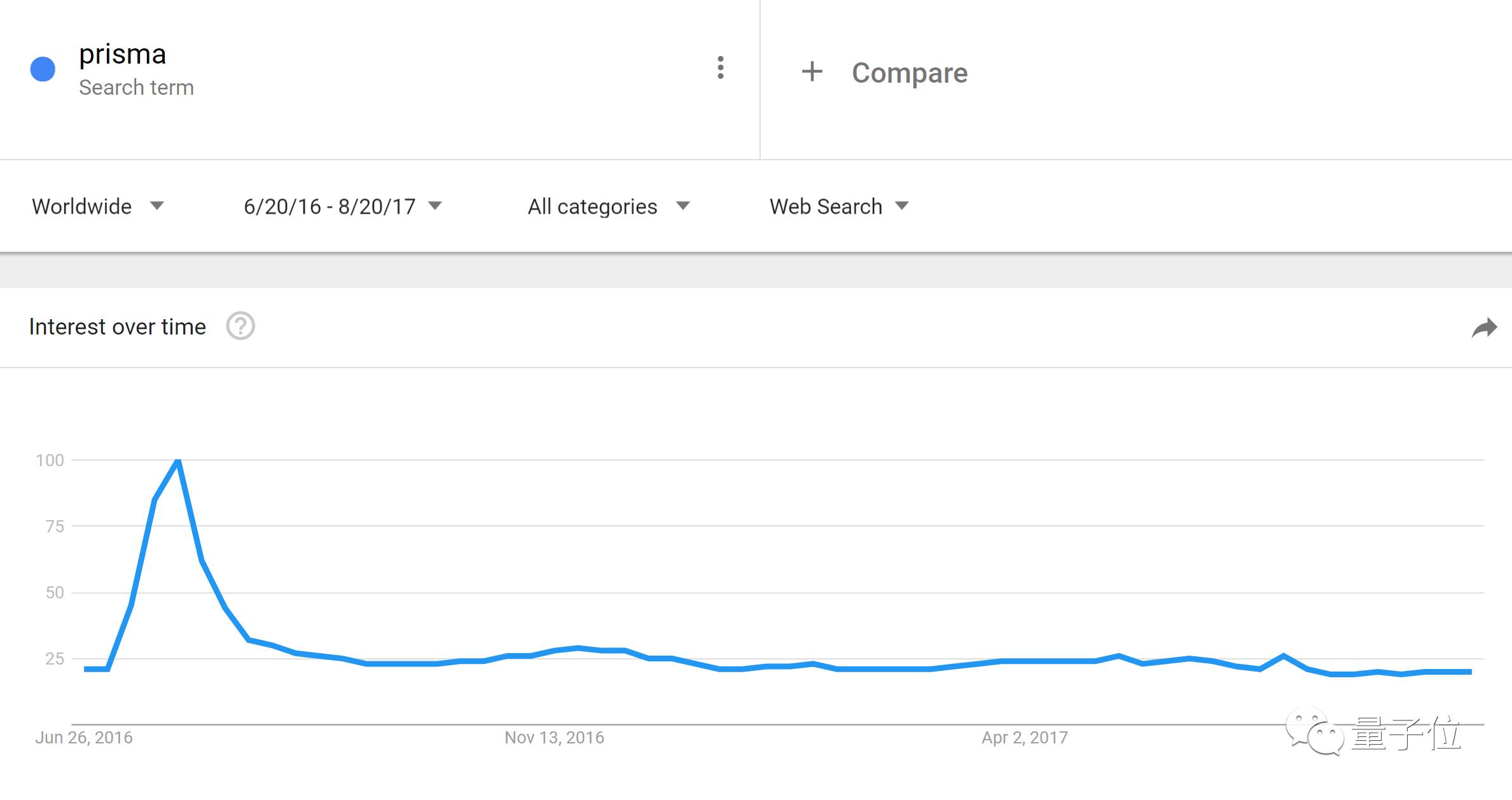The height and width of the screenshot is (800, 1512).
Task: Click the Jun 26, 2016 axis label
Action: coord(84,738)
